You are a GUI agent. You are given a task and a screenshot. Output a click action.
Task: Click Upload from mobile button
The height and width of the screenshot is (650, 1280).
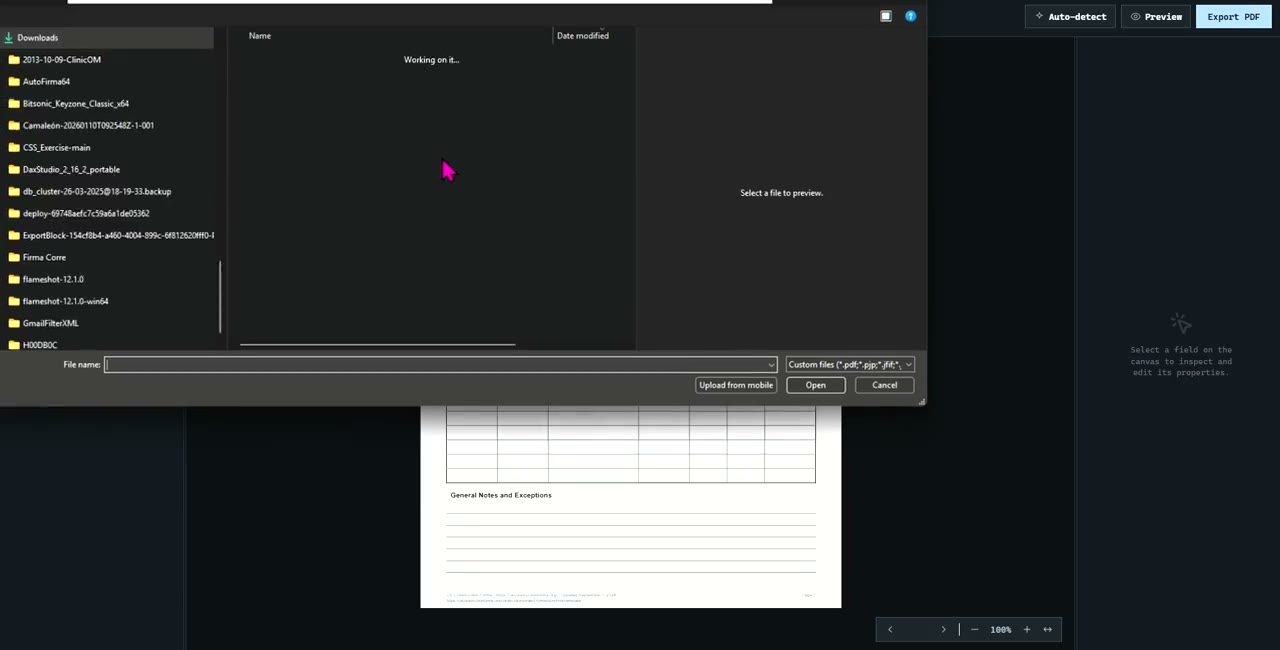(736, 385)
